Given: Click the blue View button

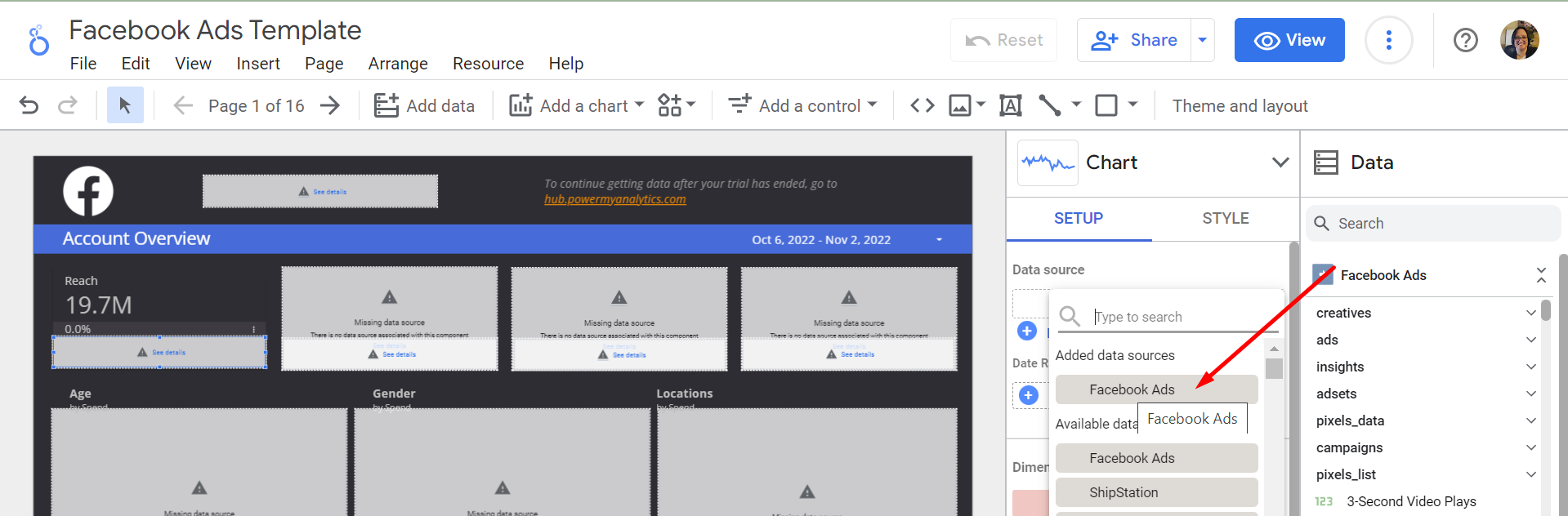Looking at the screenshot, I should pos(1289,40).
